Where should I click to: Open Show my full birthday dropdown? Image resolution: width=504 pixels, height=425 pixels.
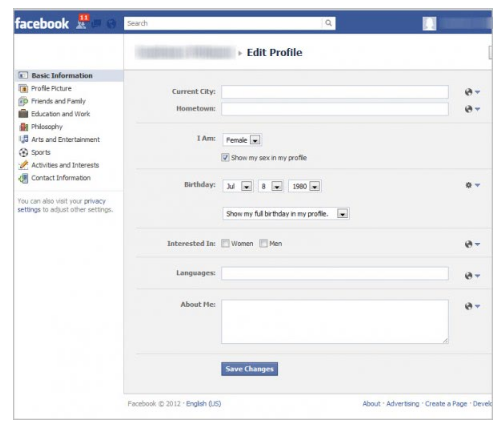point(286,214)
